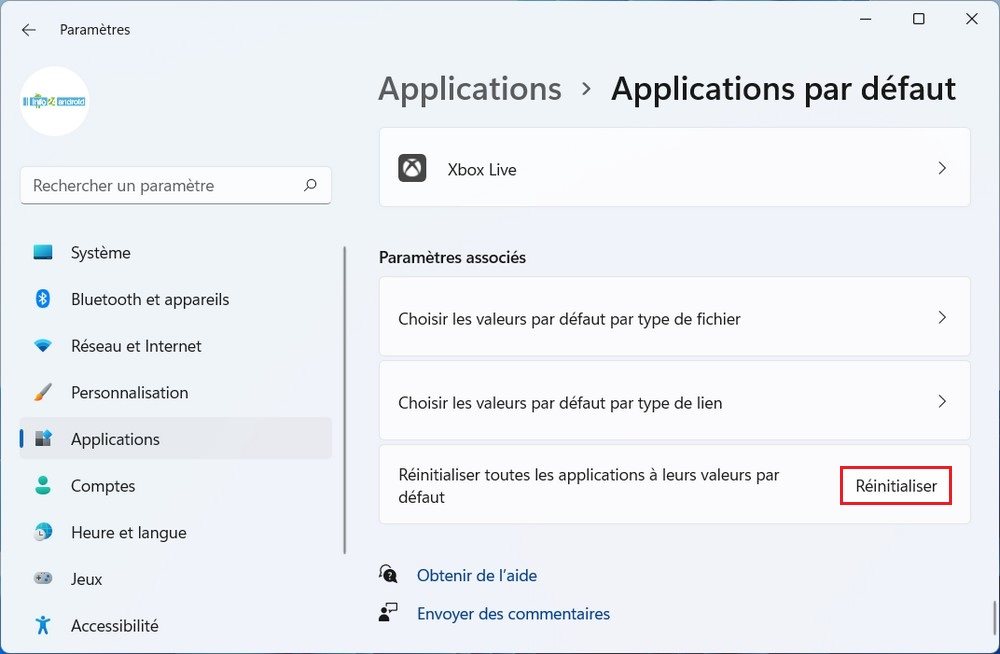1000x654 pixels.
Task: Select Applications in the sidebar
Action: [115, 439]
